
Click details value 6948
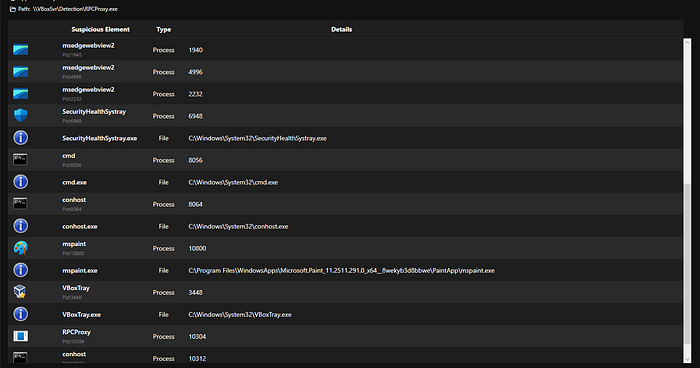coord(196,116)
